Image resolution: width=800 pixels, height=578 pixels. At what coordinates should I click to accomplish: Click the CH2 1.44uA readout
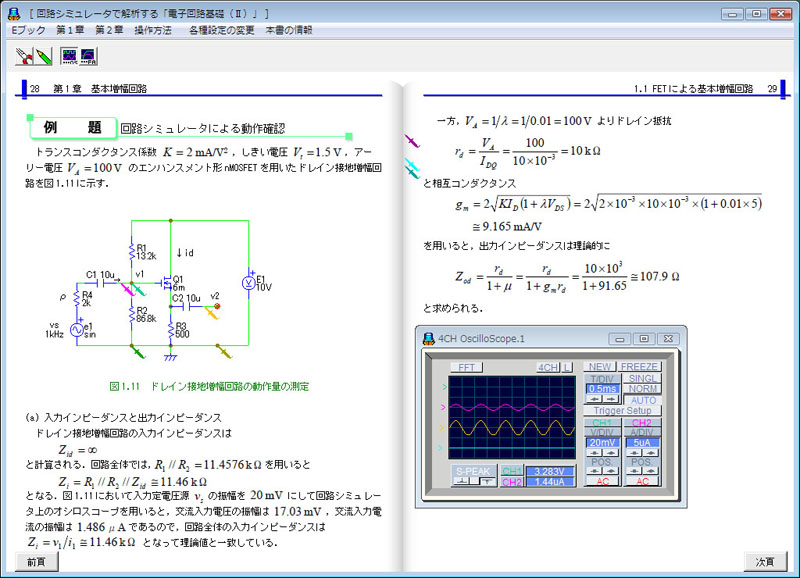[551, 482]
